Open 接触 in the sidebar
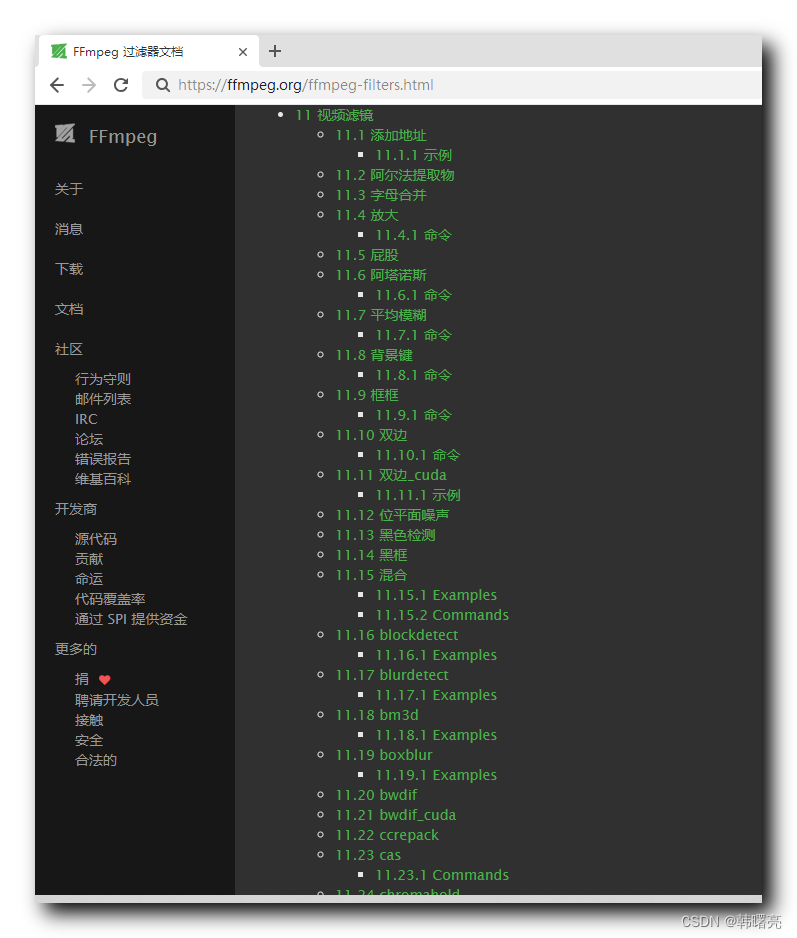The width and height of the screenshot is (797, 938). [x=89, y=720]
